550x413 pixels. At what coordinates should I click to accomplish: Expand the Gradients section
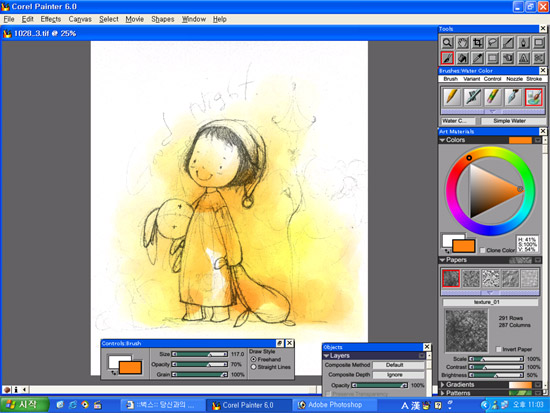pyautogui.click(x=443, y=385)
